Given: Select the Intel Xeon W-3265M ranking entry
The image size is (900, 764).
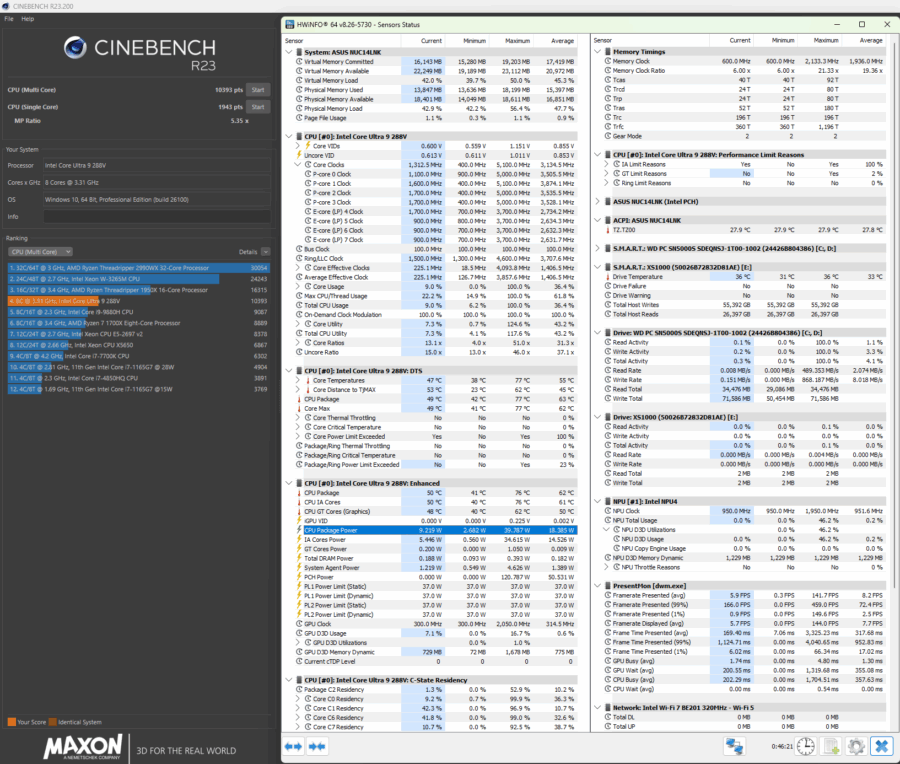Looking at the screenshot, I should pyautogui.click(x=138, y=279).
